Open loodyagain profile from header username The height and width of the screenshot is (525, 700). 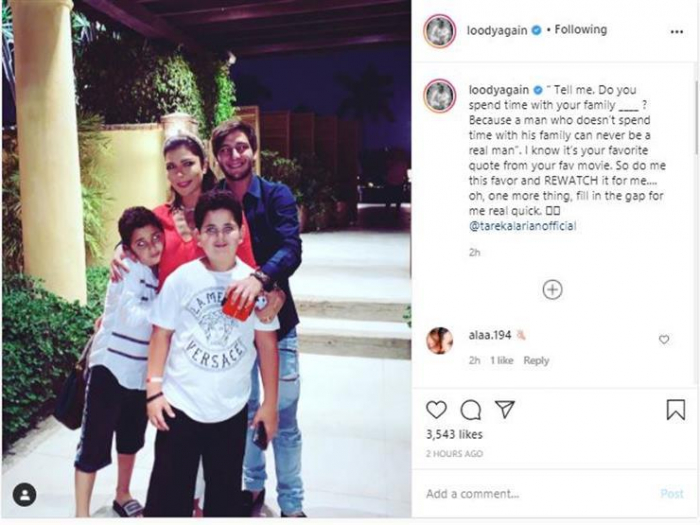(x=497, y=30)
